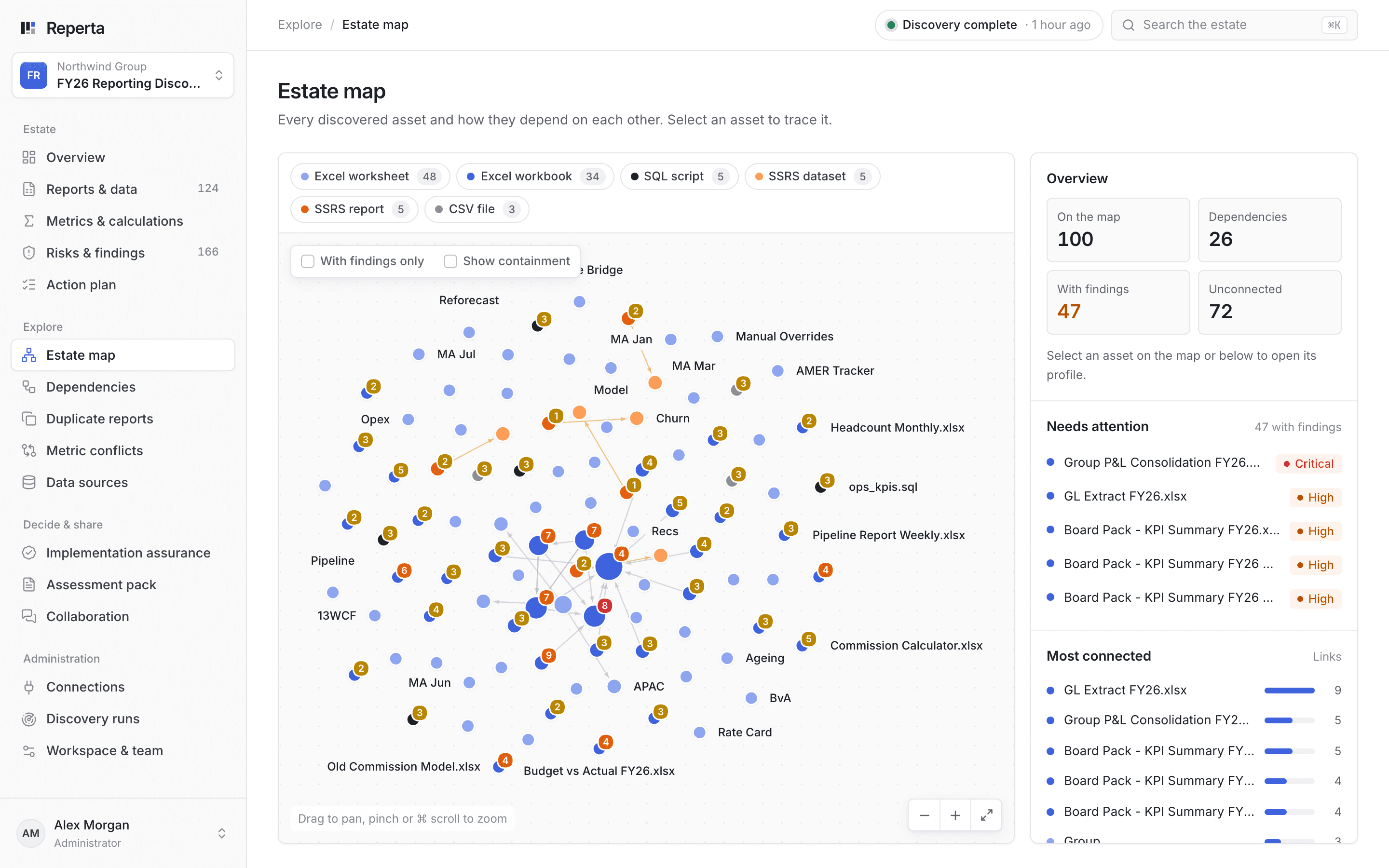
Task: Toggle the Excel workbook filter chip
Action: (x=535, y=176)
